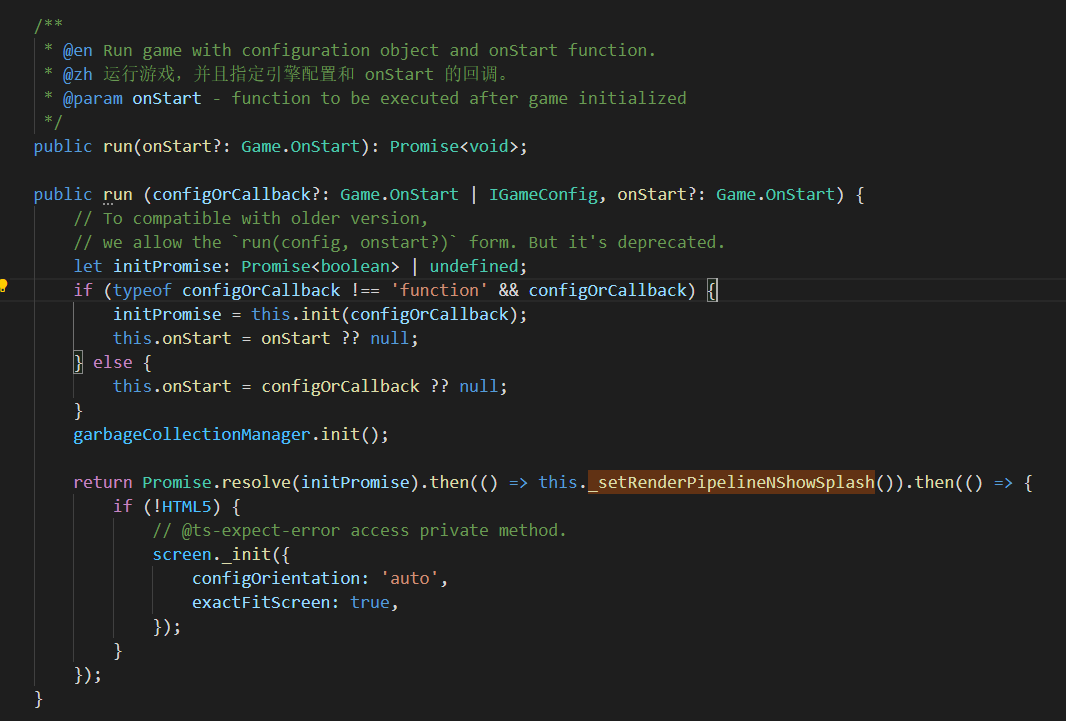Click the Promise<boolean> type annotation
The image size is (1066, 721).
click(320, 266)
